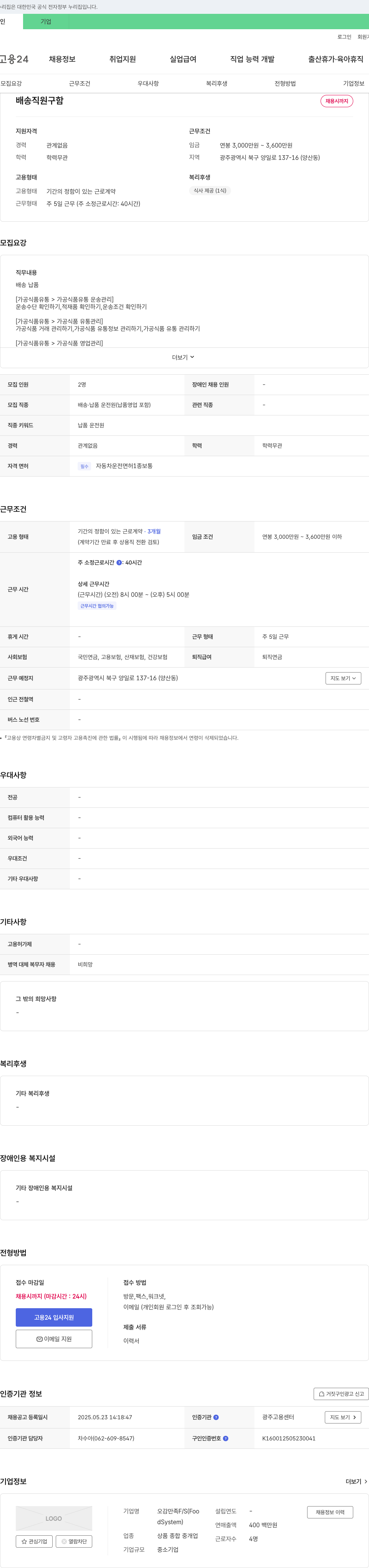Click 배송·납품 운전원(납품영업 포함) text
Viewport: 369px width, 1568px height.
[x=115, y=405]
